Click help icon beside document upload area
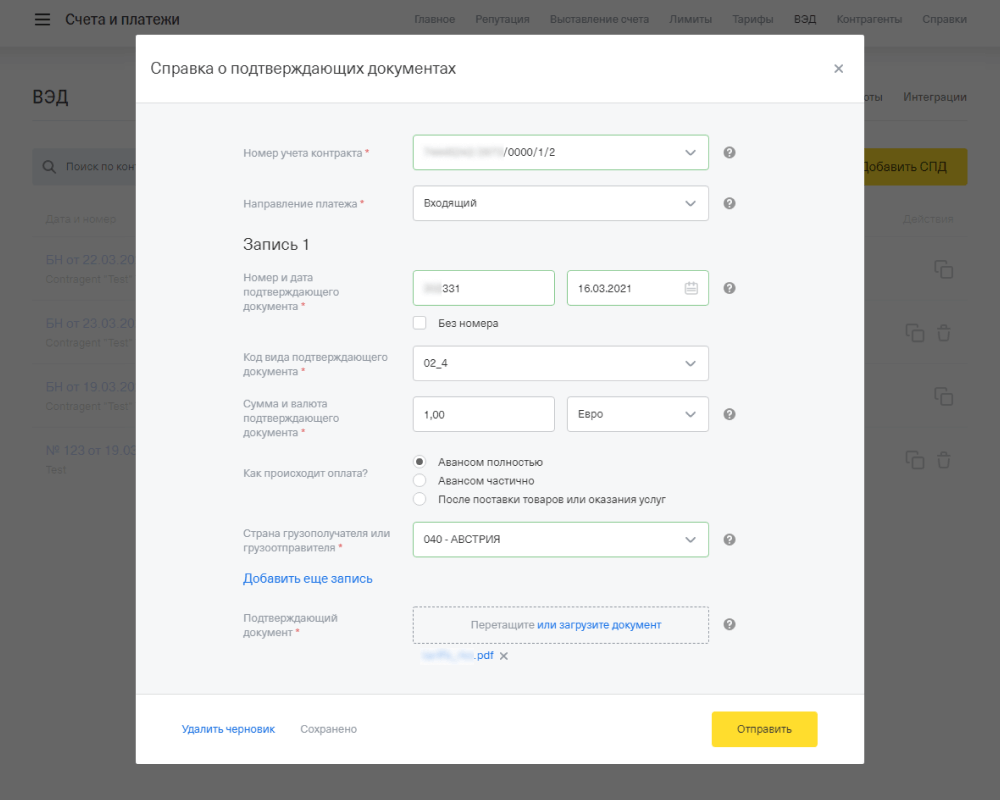 [729, 624]
